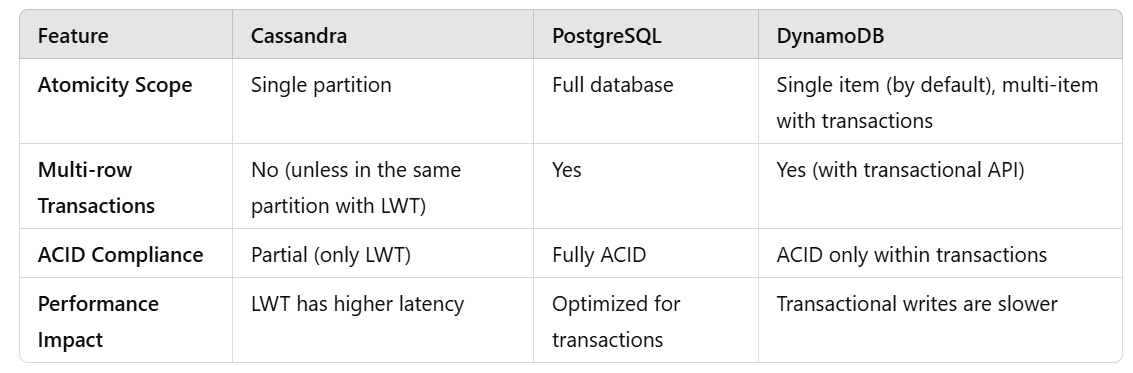Select the 'Optimized for transactions' cell

tap(616, 322)
